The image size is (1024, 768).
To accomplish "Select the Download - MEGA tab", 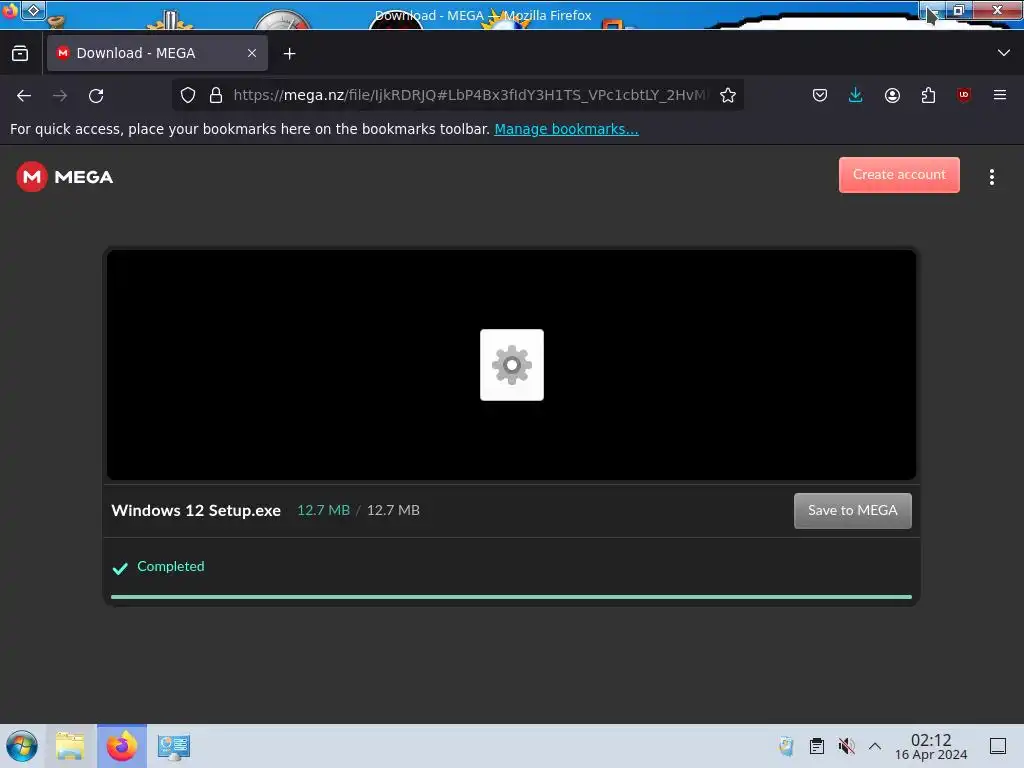I will 157,53.
